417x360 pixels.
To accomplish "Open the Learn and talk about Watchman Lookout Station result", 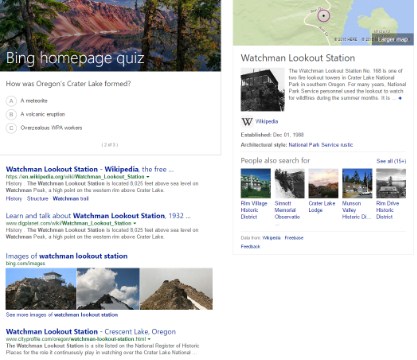I will click(98, 216).
